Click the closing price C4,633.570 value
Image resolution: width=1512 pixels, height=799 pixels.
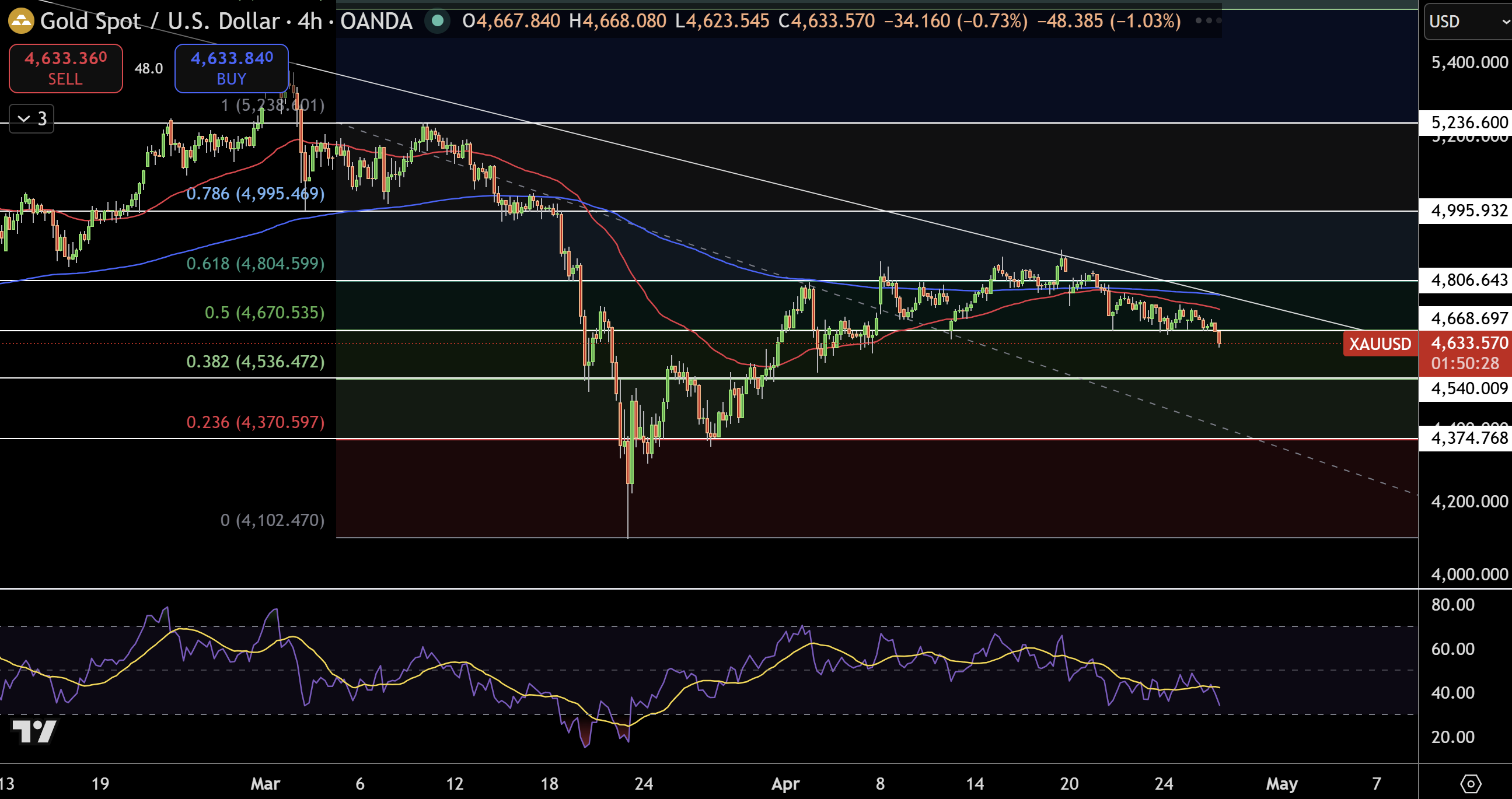(826, 21)
